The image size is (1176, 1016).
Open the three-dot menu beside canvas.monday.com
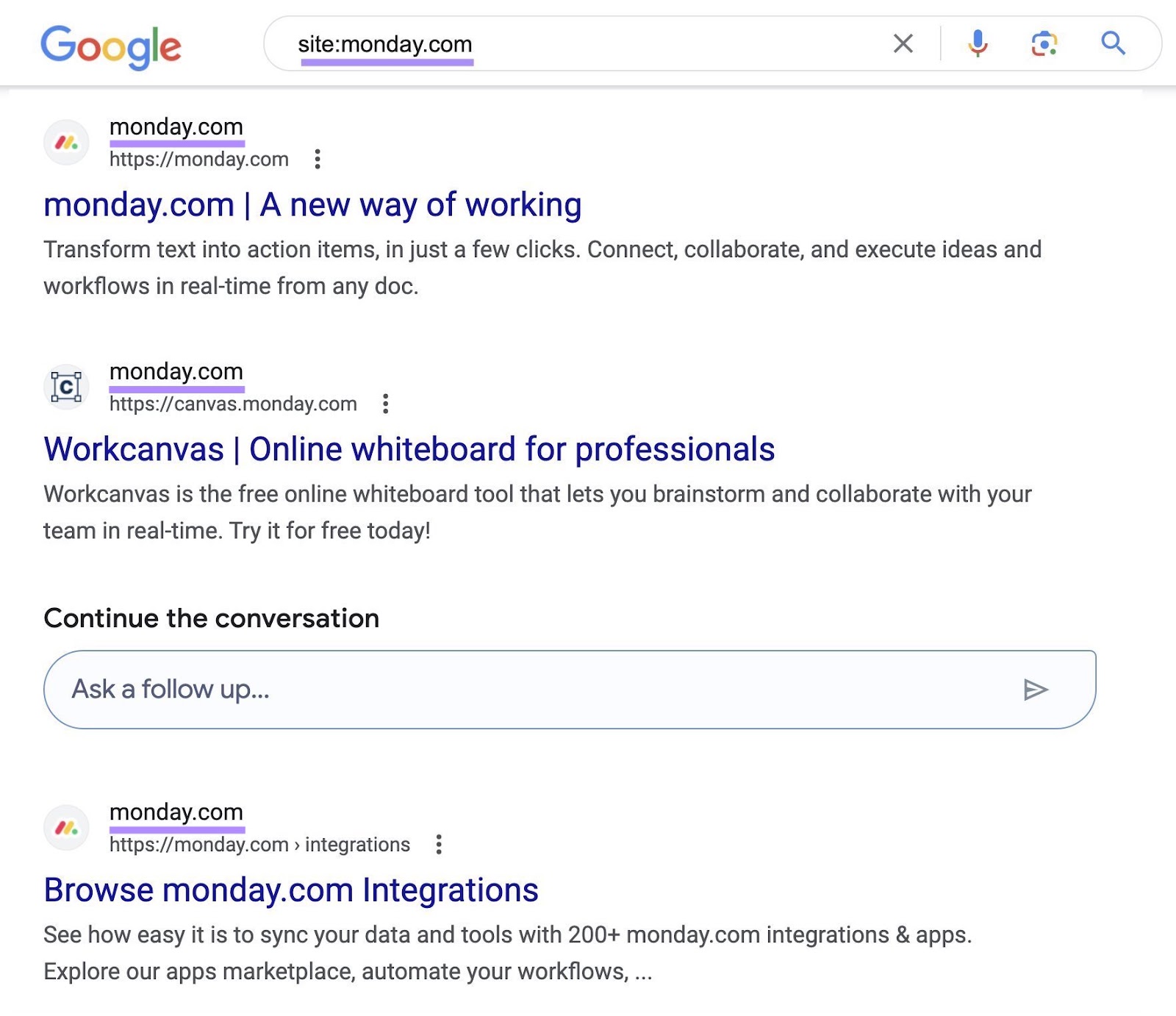click(x=385, y=404)
